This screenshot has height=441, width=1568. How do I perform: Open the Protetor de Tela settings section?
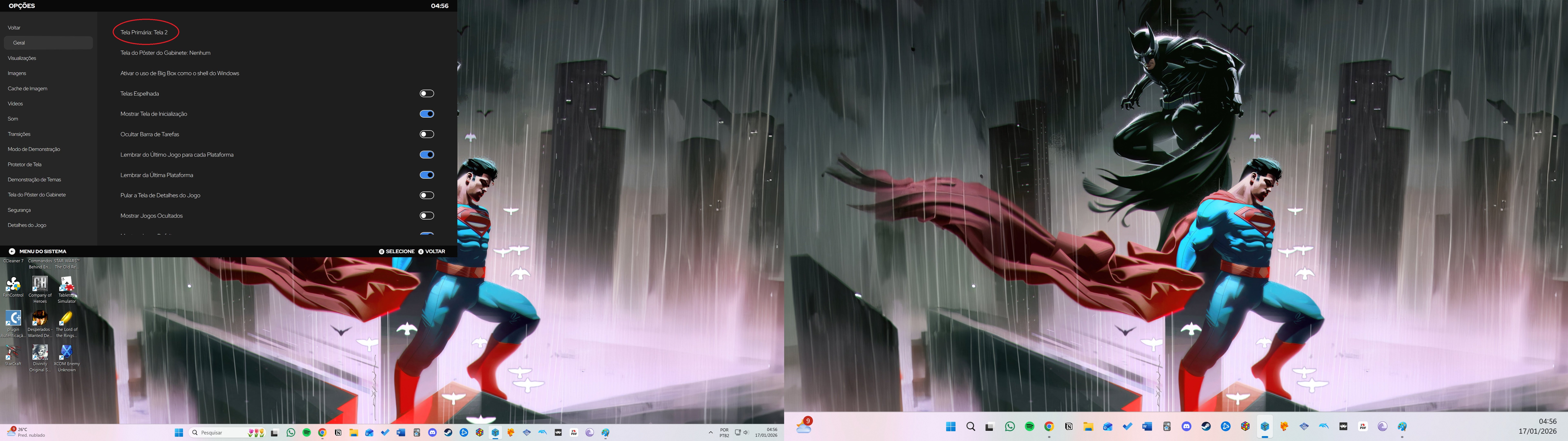point(24,165)
